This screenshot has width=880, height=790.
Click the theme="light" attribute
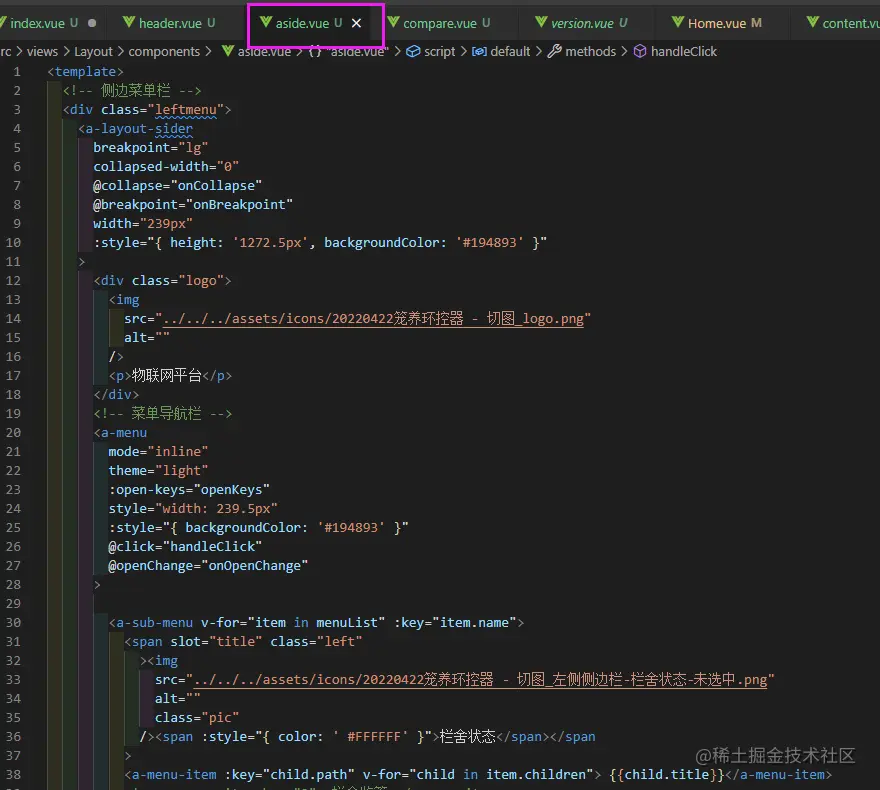pyautogui.click(x=158, y=471)
